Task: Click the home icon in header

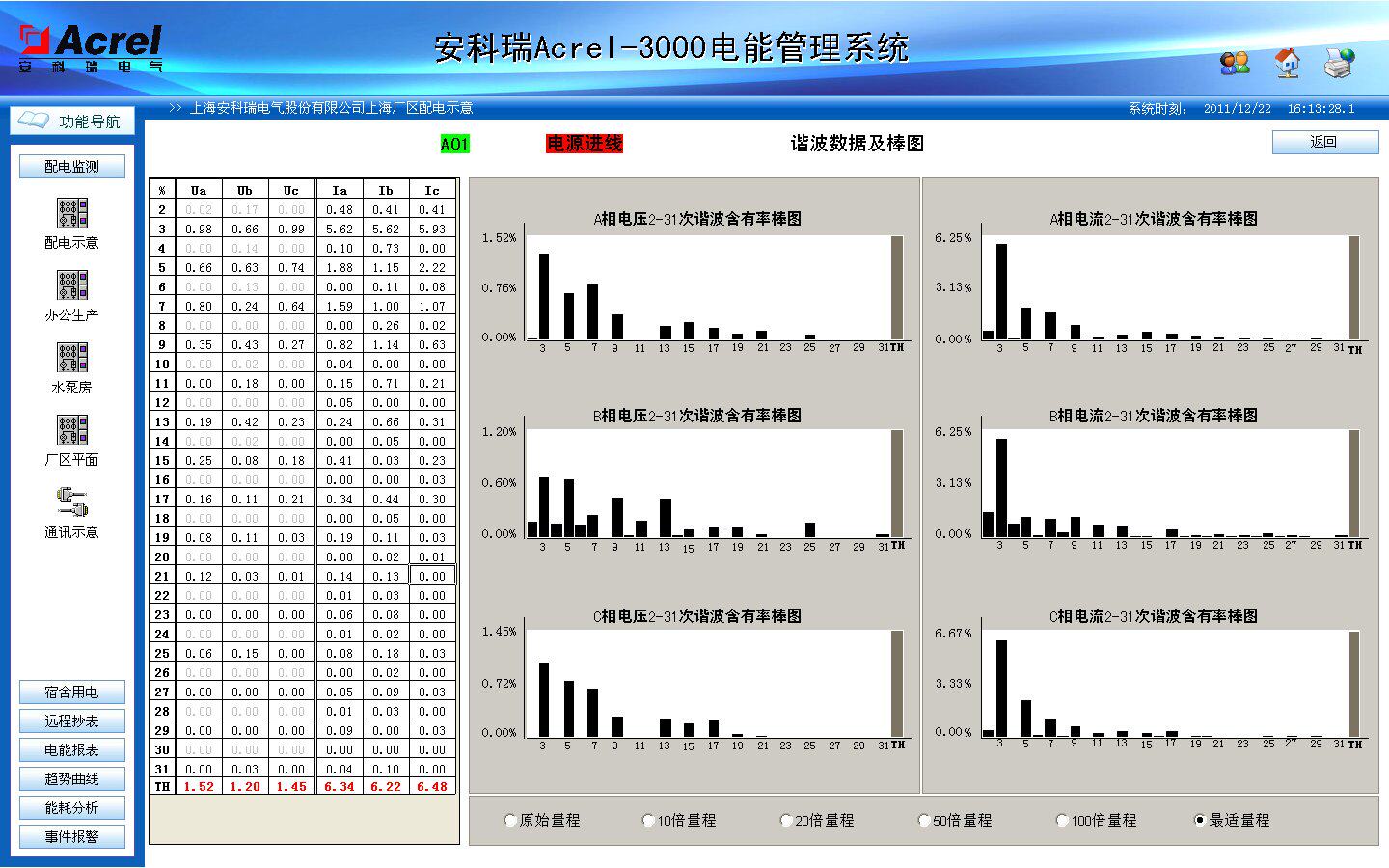Action: point(1287,64)
